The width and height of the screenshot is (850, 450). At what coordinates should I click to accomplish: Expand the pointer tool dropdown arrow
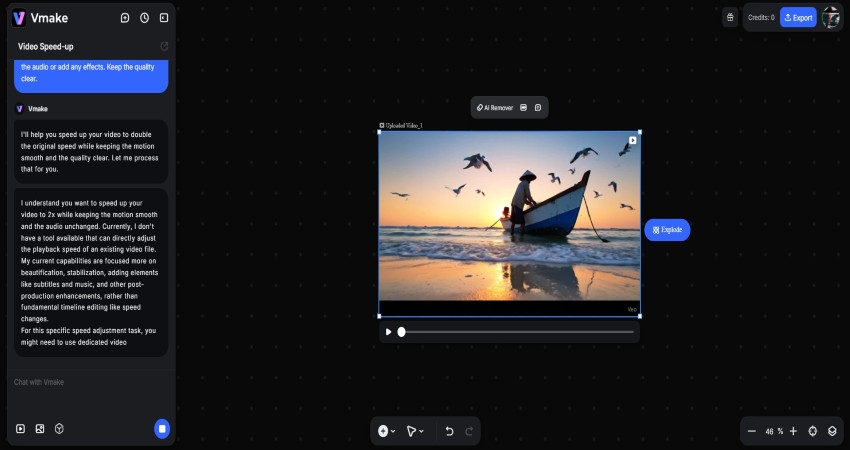coord(421,432)
